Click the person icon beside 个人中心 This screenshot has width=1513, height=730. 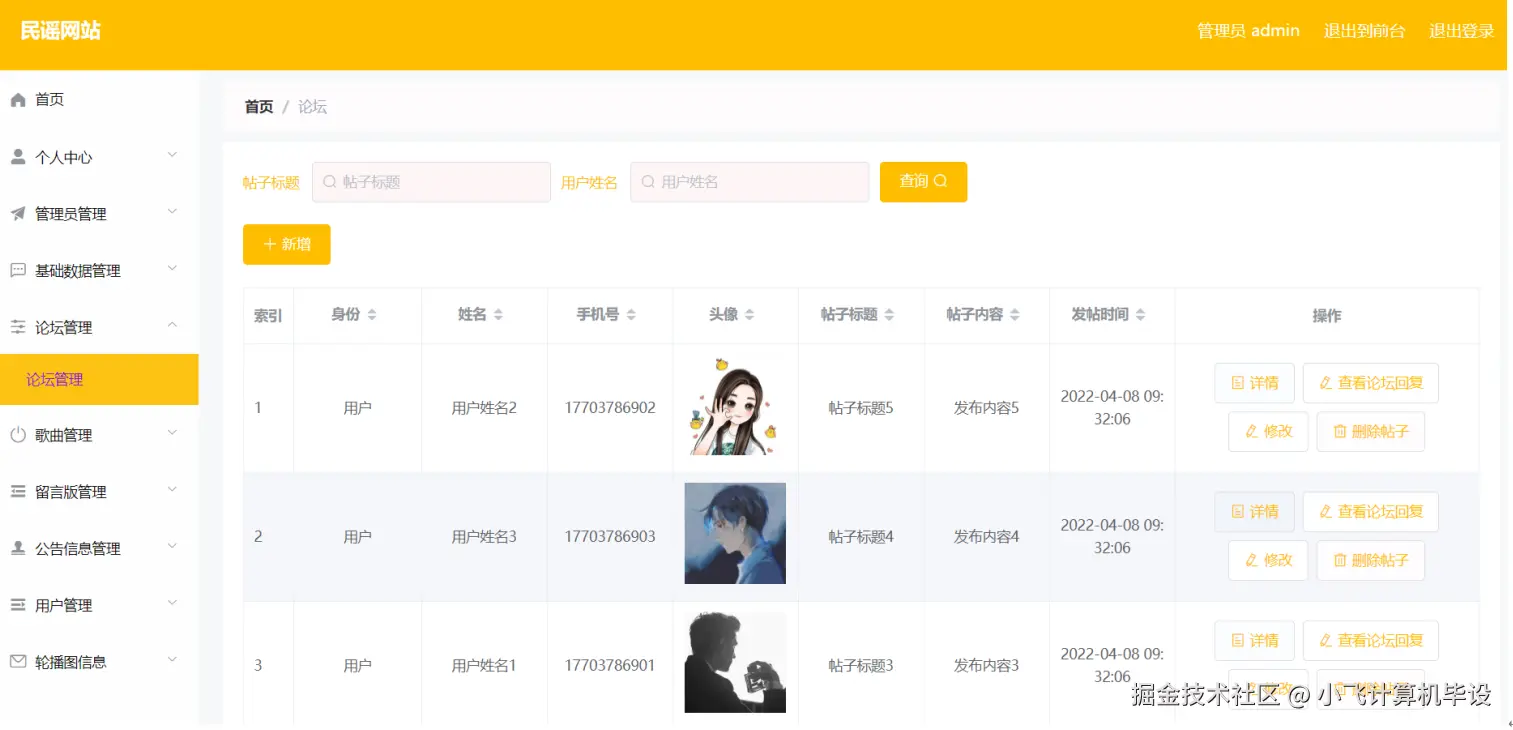(18, 157)
